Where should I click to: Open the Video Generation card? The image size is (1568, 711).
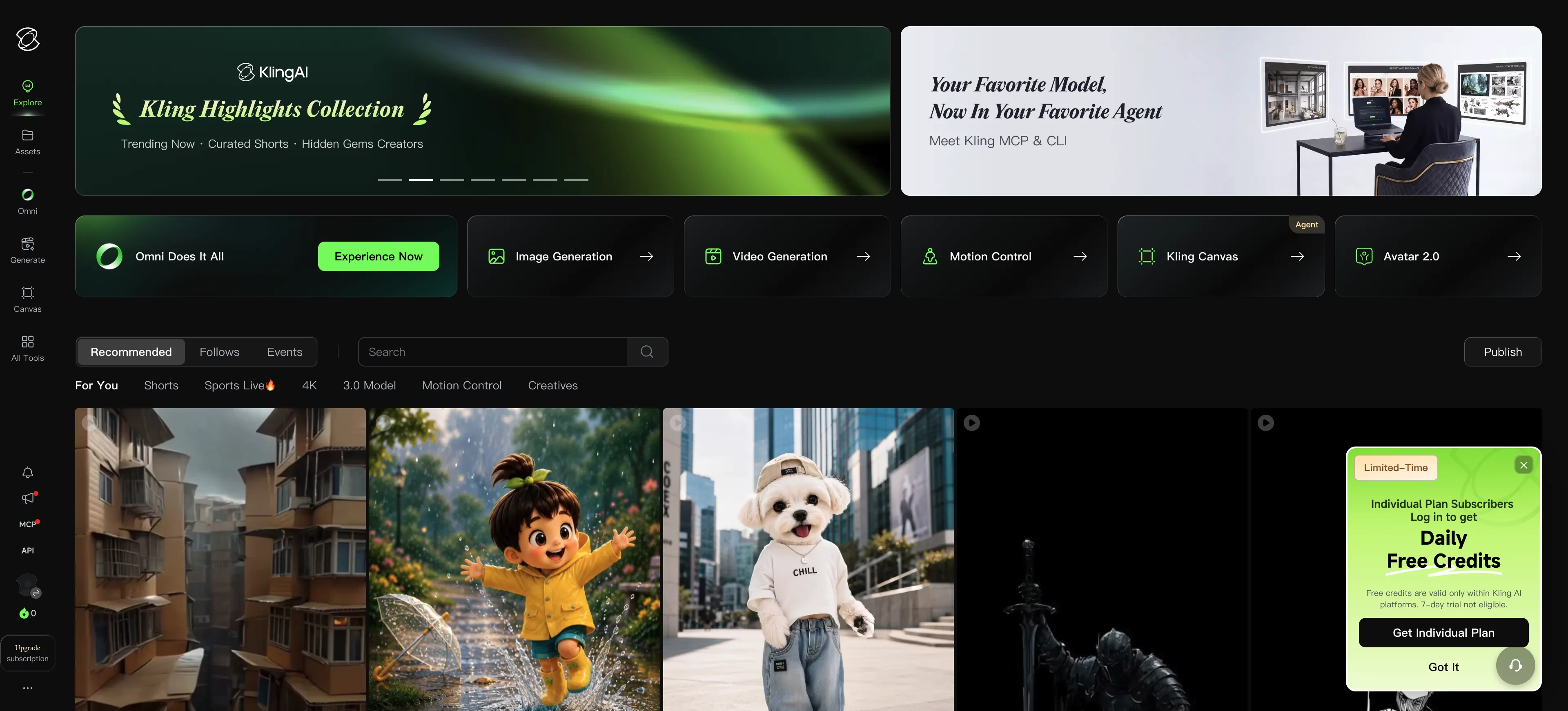coord(787,256)
